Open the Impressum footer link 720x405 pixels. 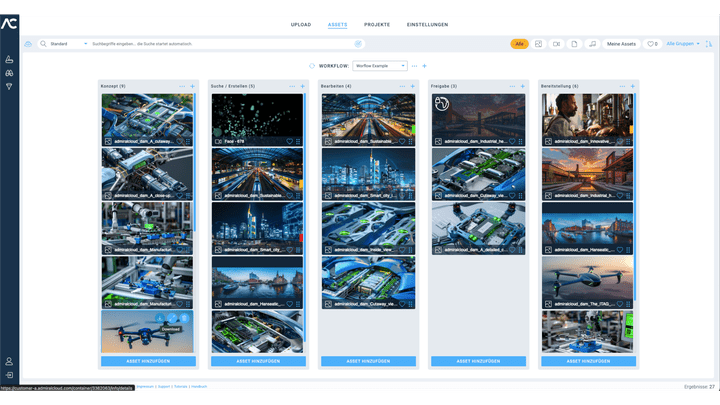(x=145, y=387)
